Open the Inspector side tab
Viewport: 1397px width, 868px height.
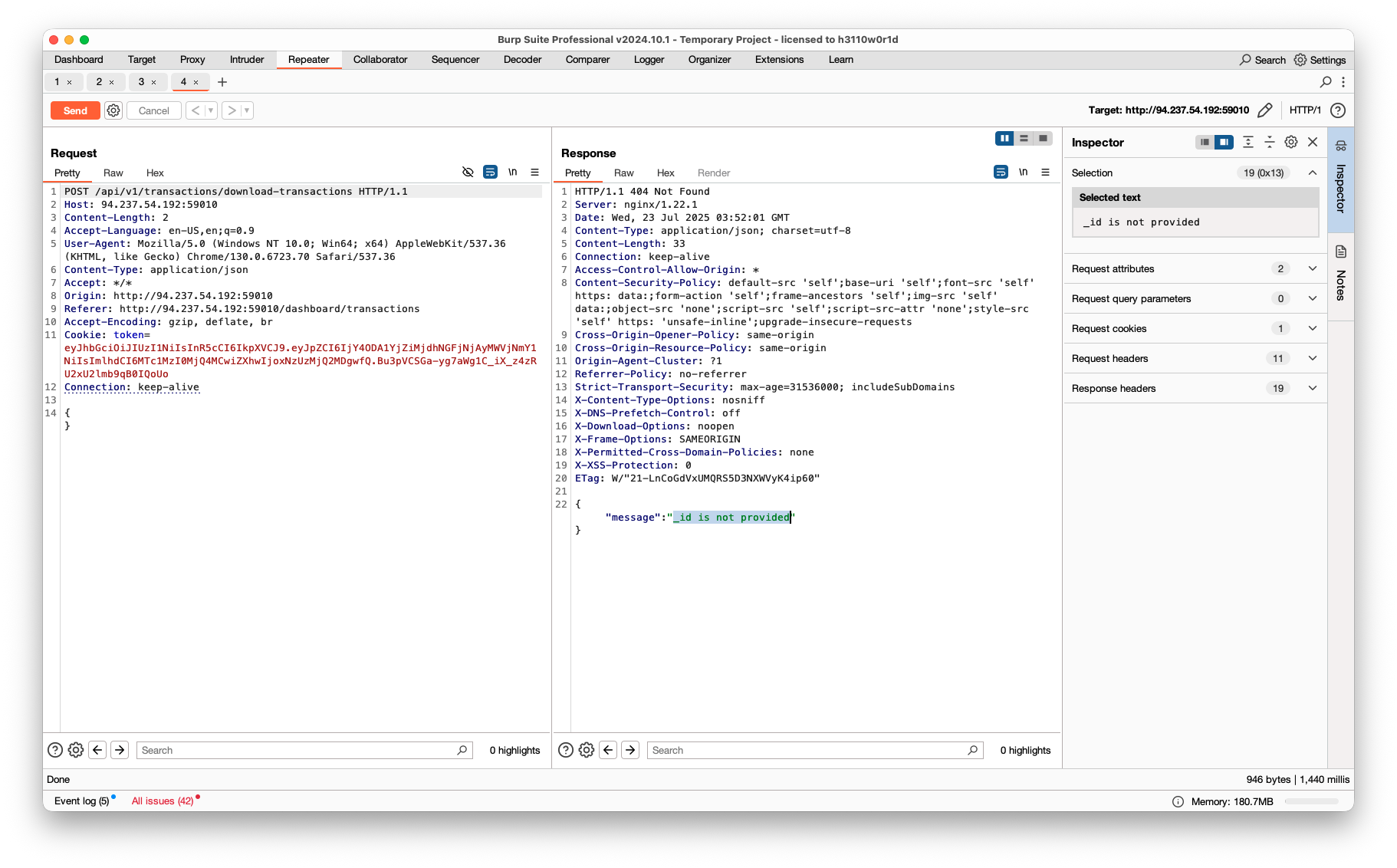[x=1341, y=179]
